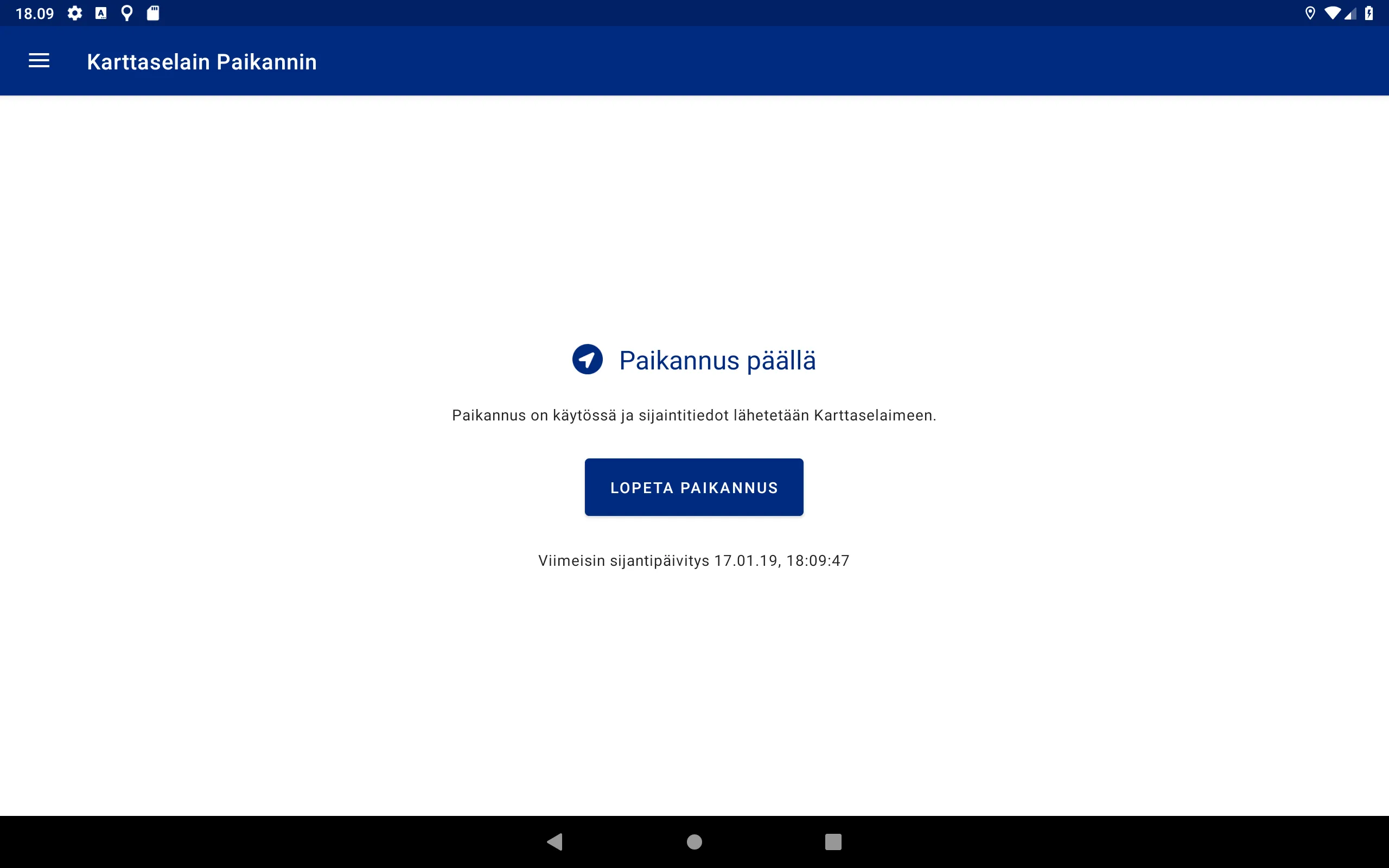The height and width of the screenshot is (868, 1389).
Task: Open the hamburger navigation menu
Action: click(39, 61)
